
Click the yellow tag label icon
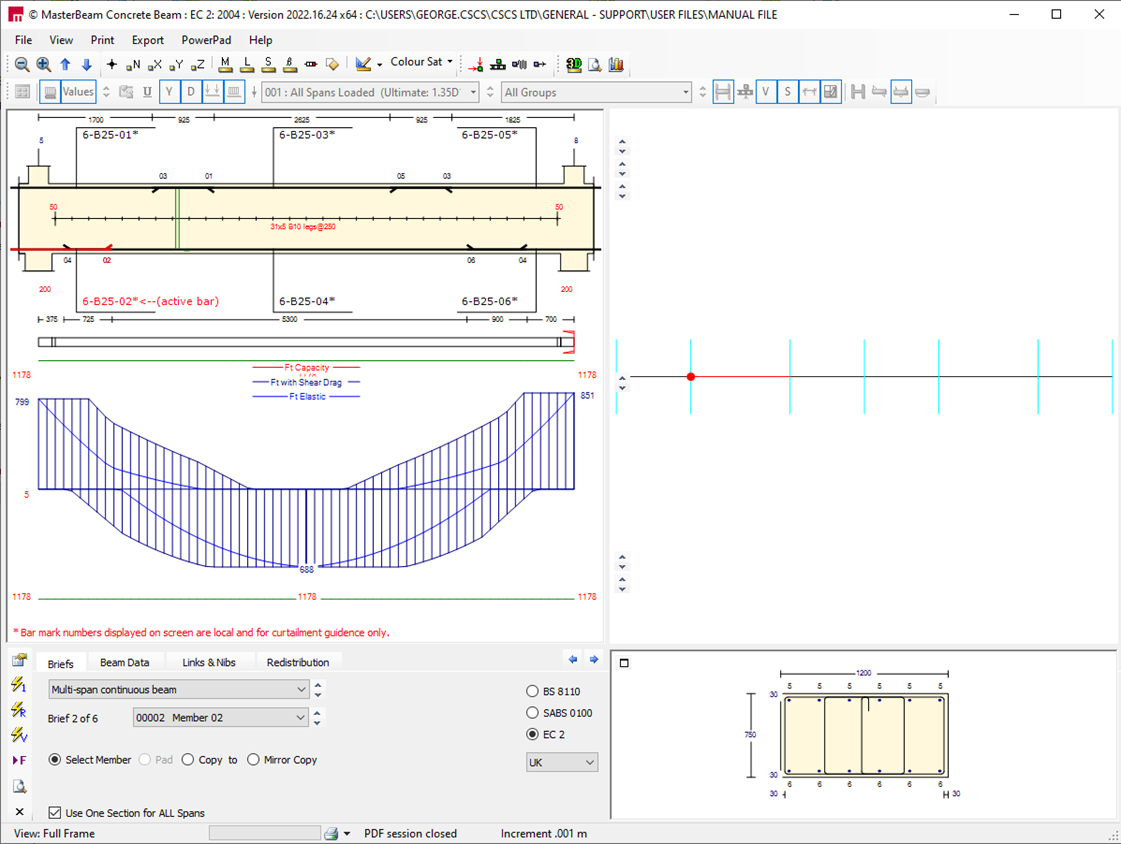click(x=332, y=64)
